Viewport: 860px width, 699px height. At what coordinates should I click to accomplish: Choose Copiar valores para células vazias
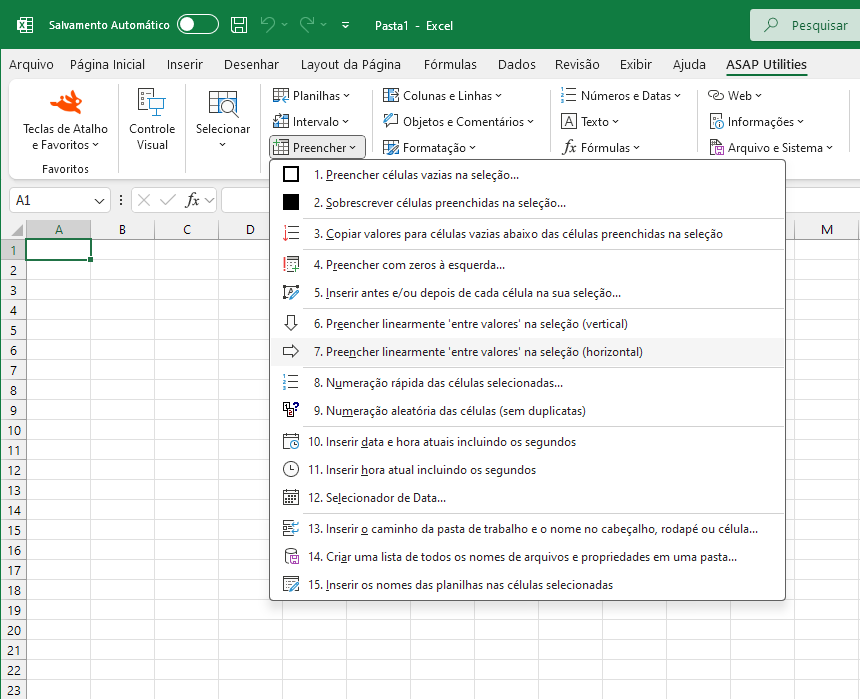point(527,234)
